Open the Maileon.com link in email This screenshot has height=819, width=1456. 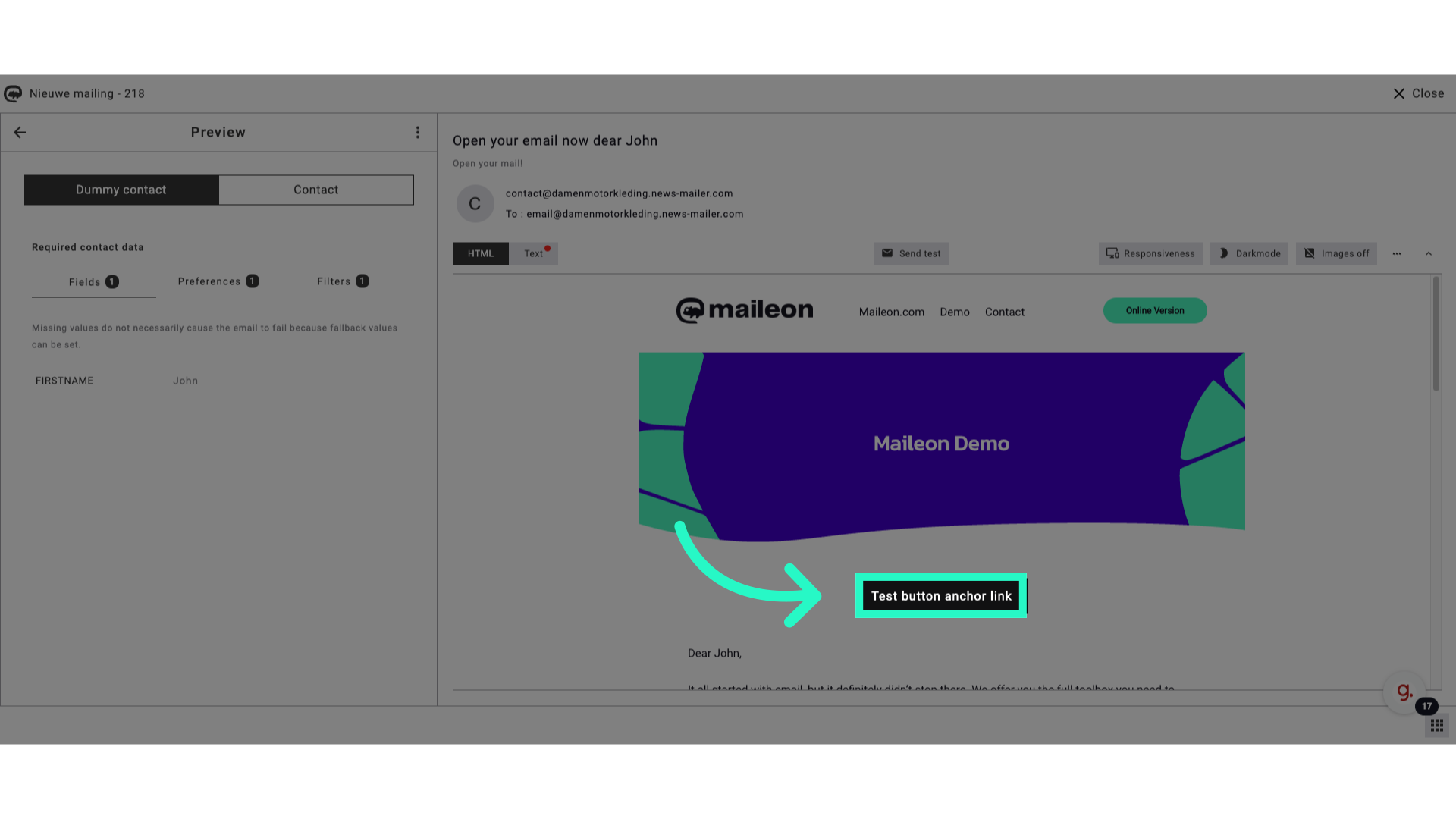click(892, 312)
